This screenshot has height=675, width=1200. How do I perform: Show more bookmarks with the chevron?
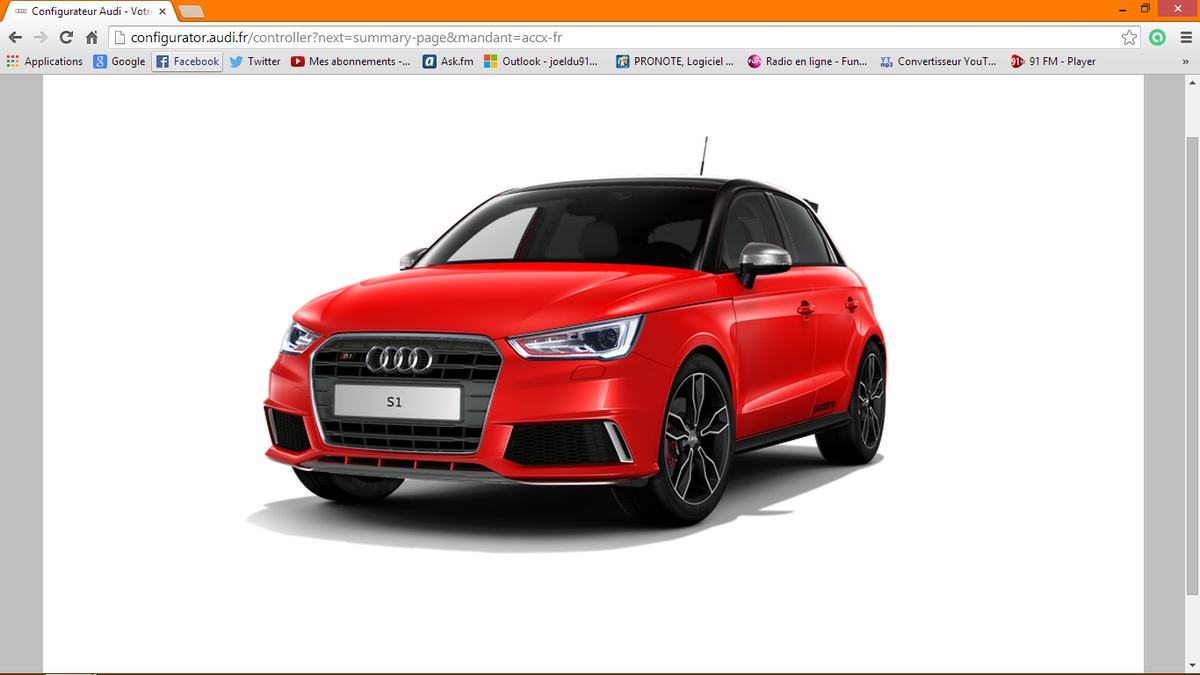coord(1186,61)
